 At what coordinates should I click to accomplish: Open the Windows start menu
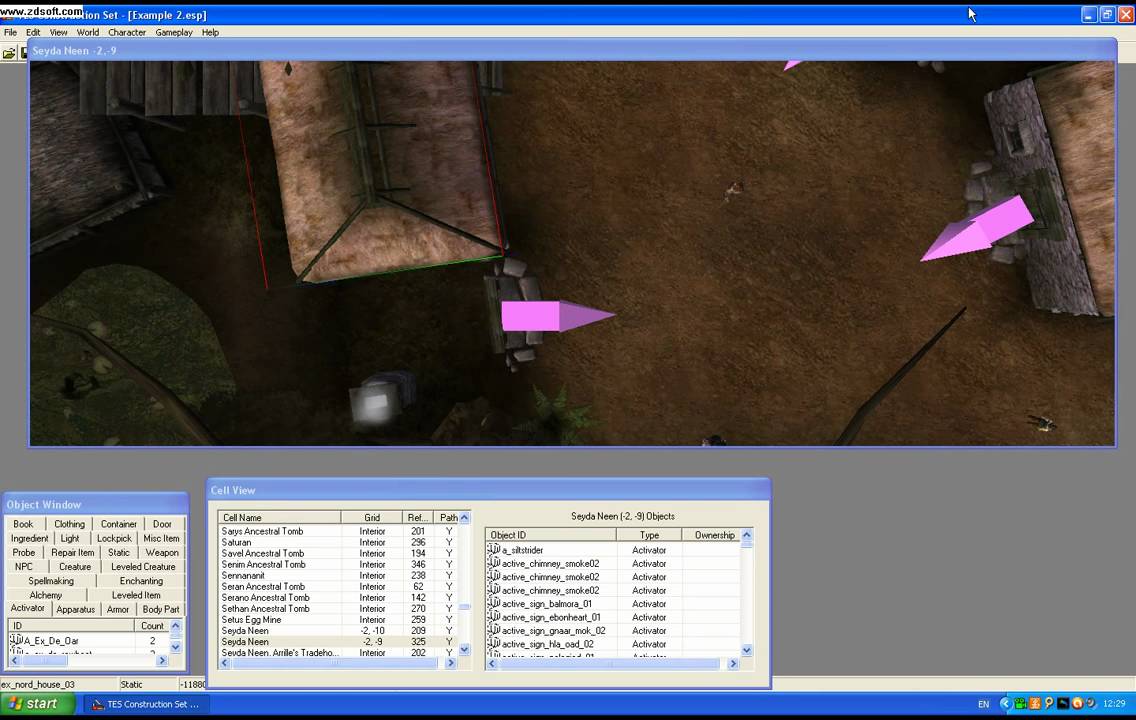(x=37, y=703)
